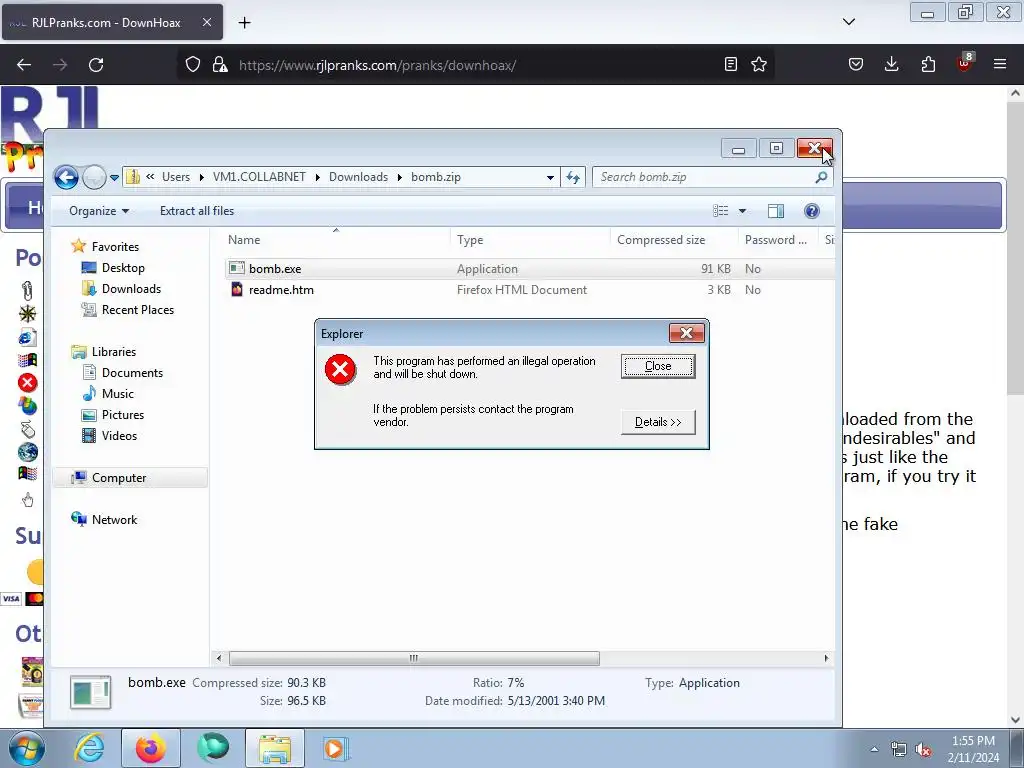Click Details >> button in error dialog

[x=658, y=422]
